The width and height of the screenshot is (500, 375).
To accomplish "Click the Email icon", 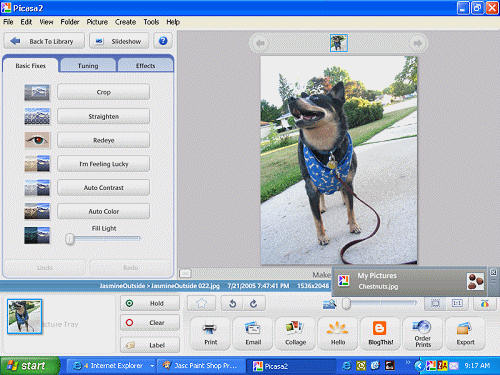I will 253,334.
